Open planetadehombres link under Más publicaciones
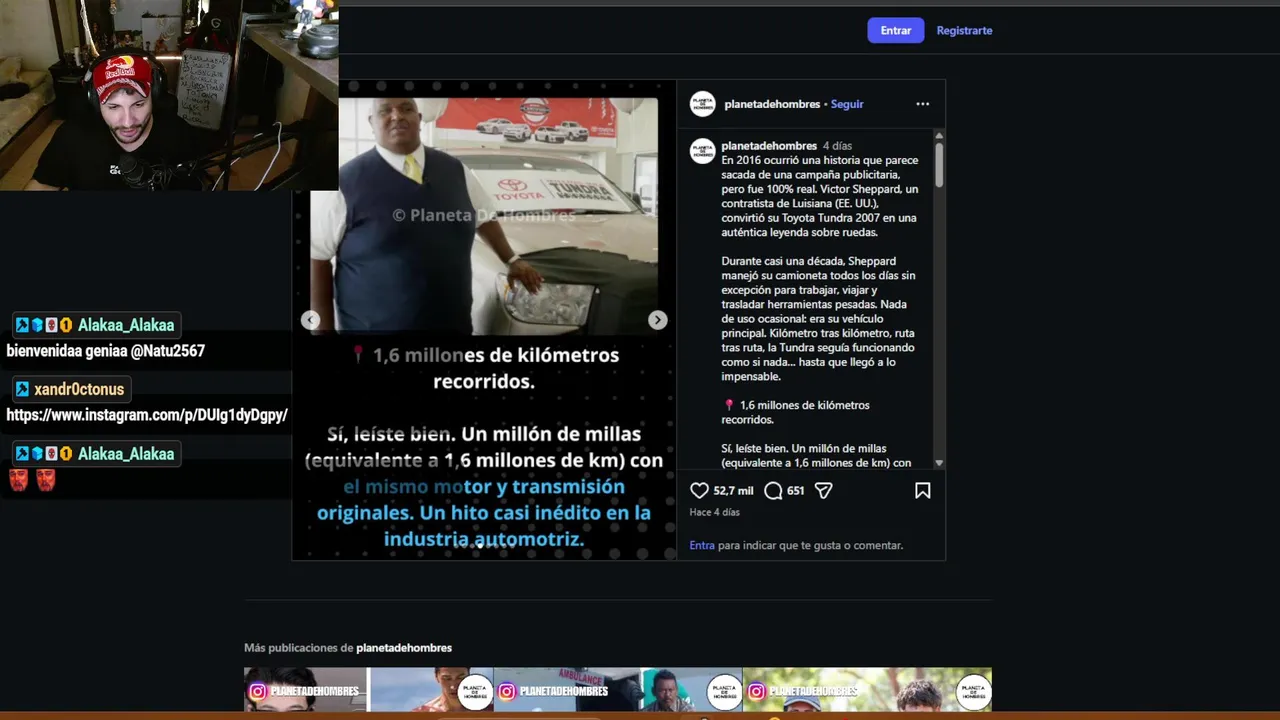Image resolution: width=1280 pixels, height=720 pixels. click(404, 648)
